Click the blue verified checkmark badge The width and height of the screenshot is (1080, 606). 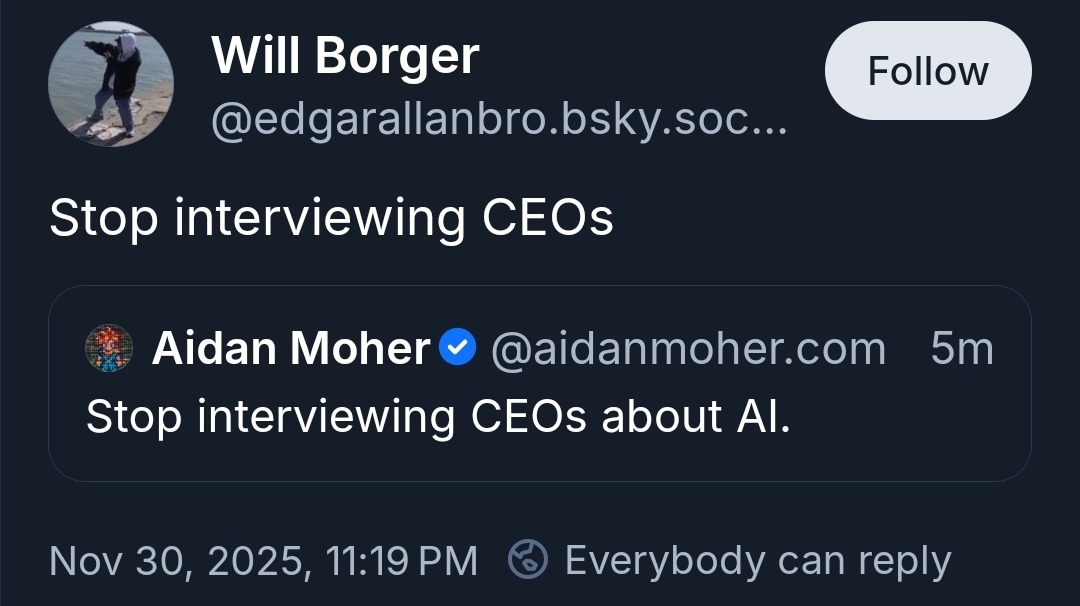(458, 349)
